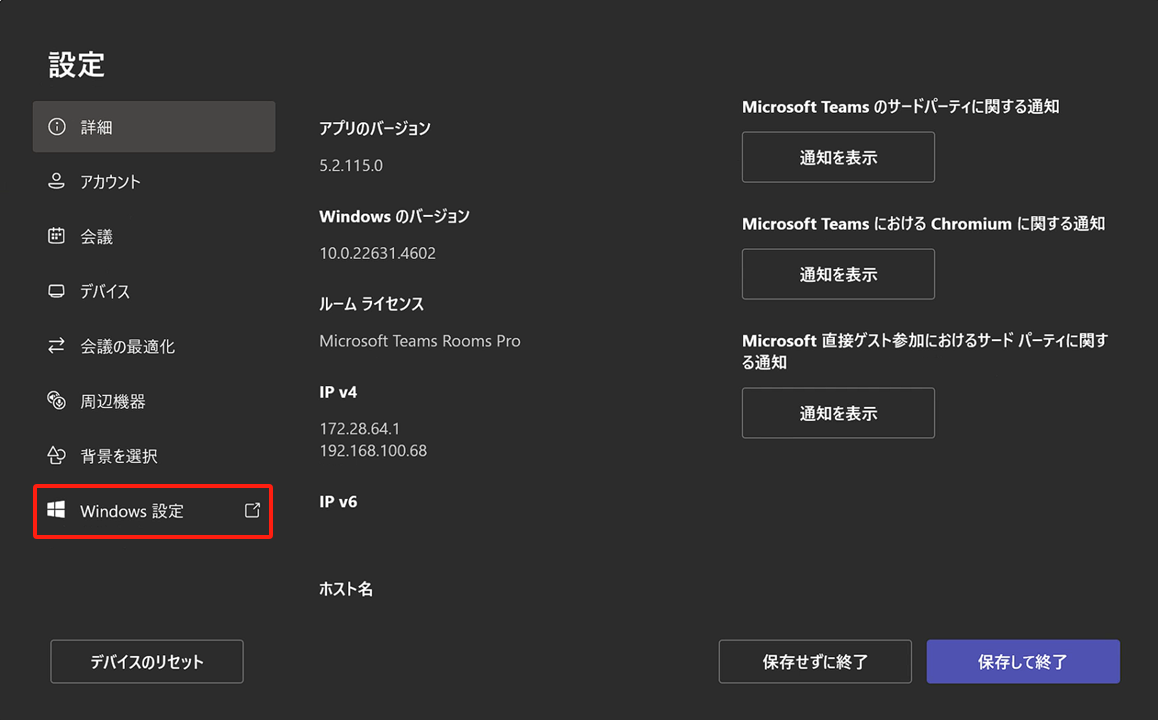
Task: Click IP address 192.168.100.68
Action: pos(373,450)
